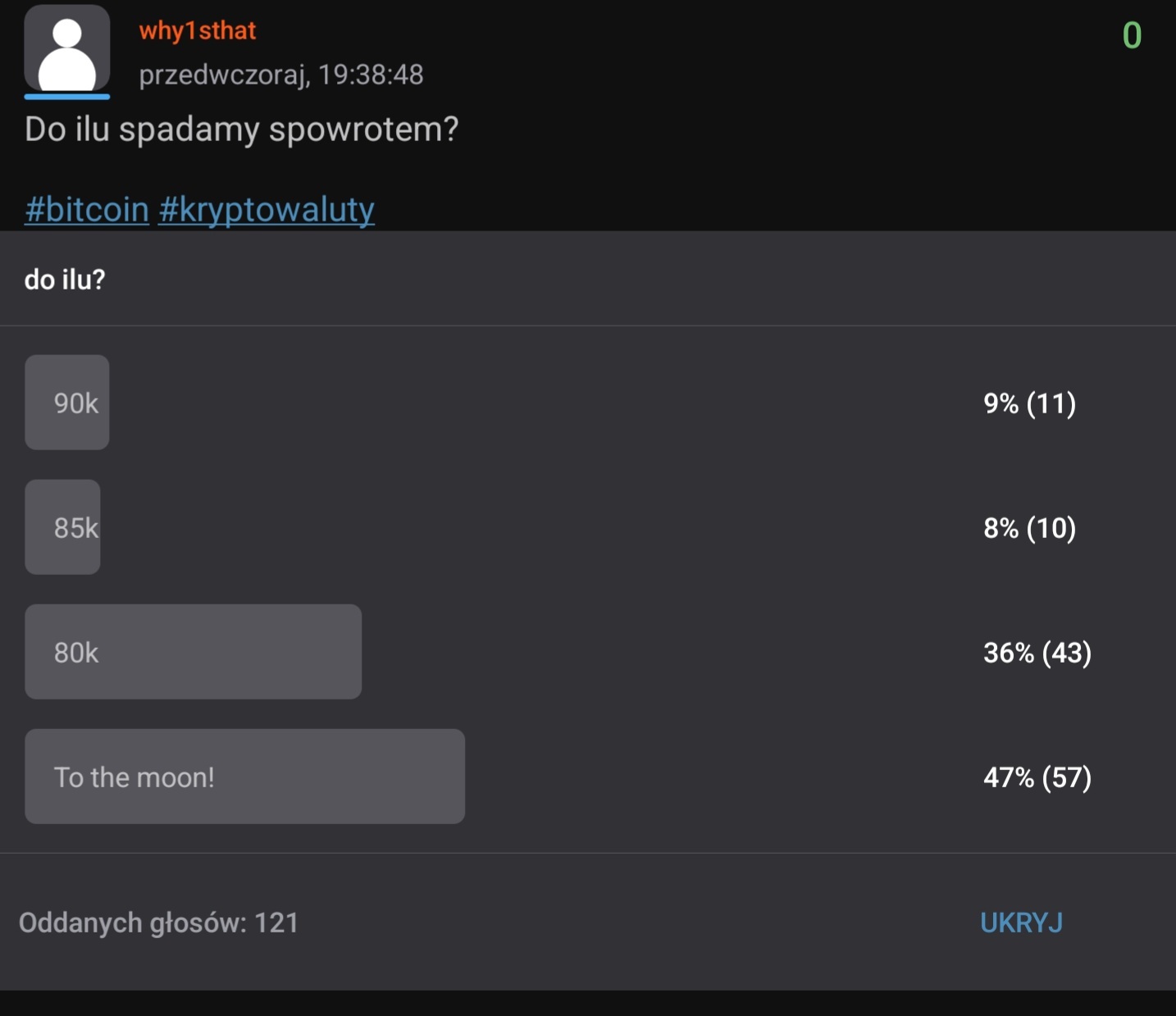Viewport: 1176px width, 1016px height.
Task: Open the #bitcoin hashtag
Action: [x=86, y=209]
